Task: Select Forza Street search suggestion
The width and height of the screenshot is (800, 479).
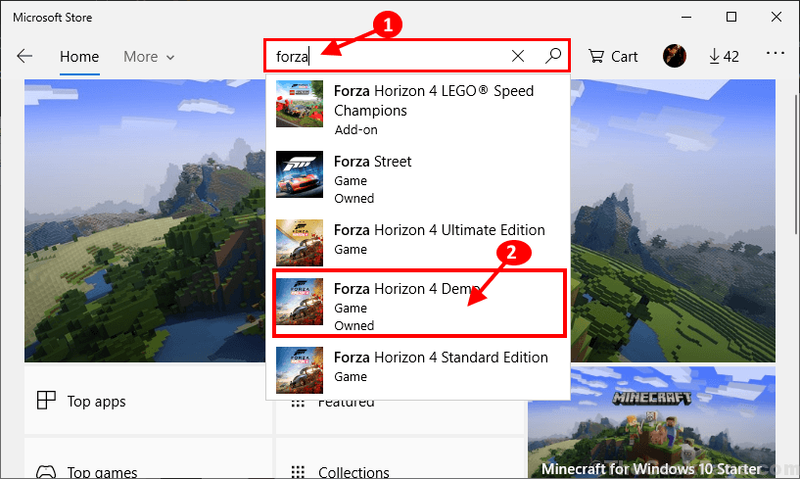Action: click(418, 179)
